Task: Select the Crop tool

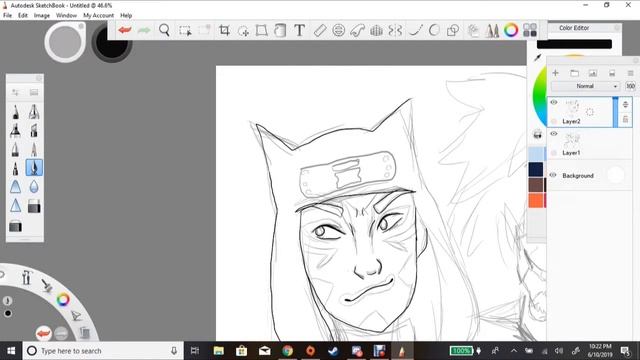Action: [224, 30]
